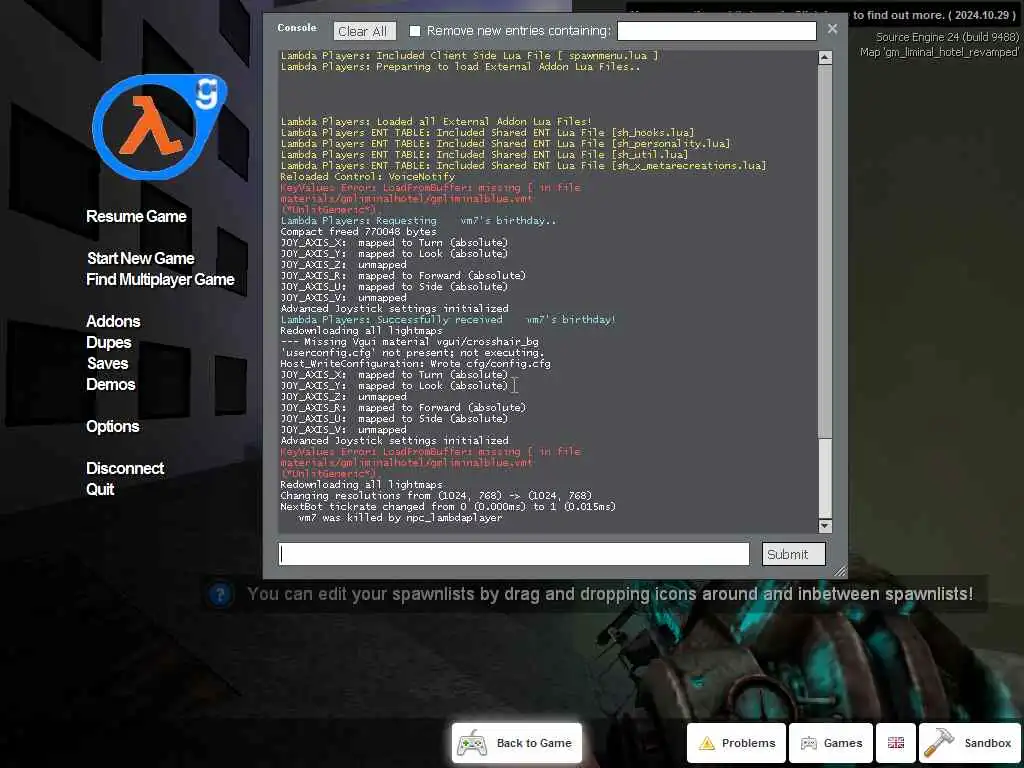Click console scrollbar up arrow
Viewport: 1024px width, 768px height.
tap(825, 57)
